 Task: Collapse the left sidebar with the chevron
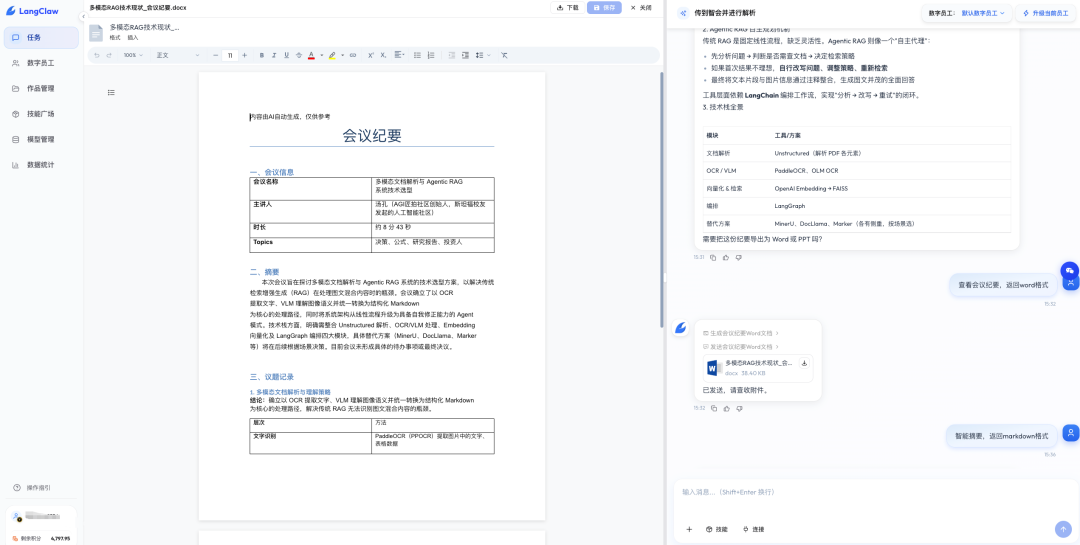[x=83, y=16]
